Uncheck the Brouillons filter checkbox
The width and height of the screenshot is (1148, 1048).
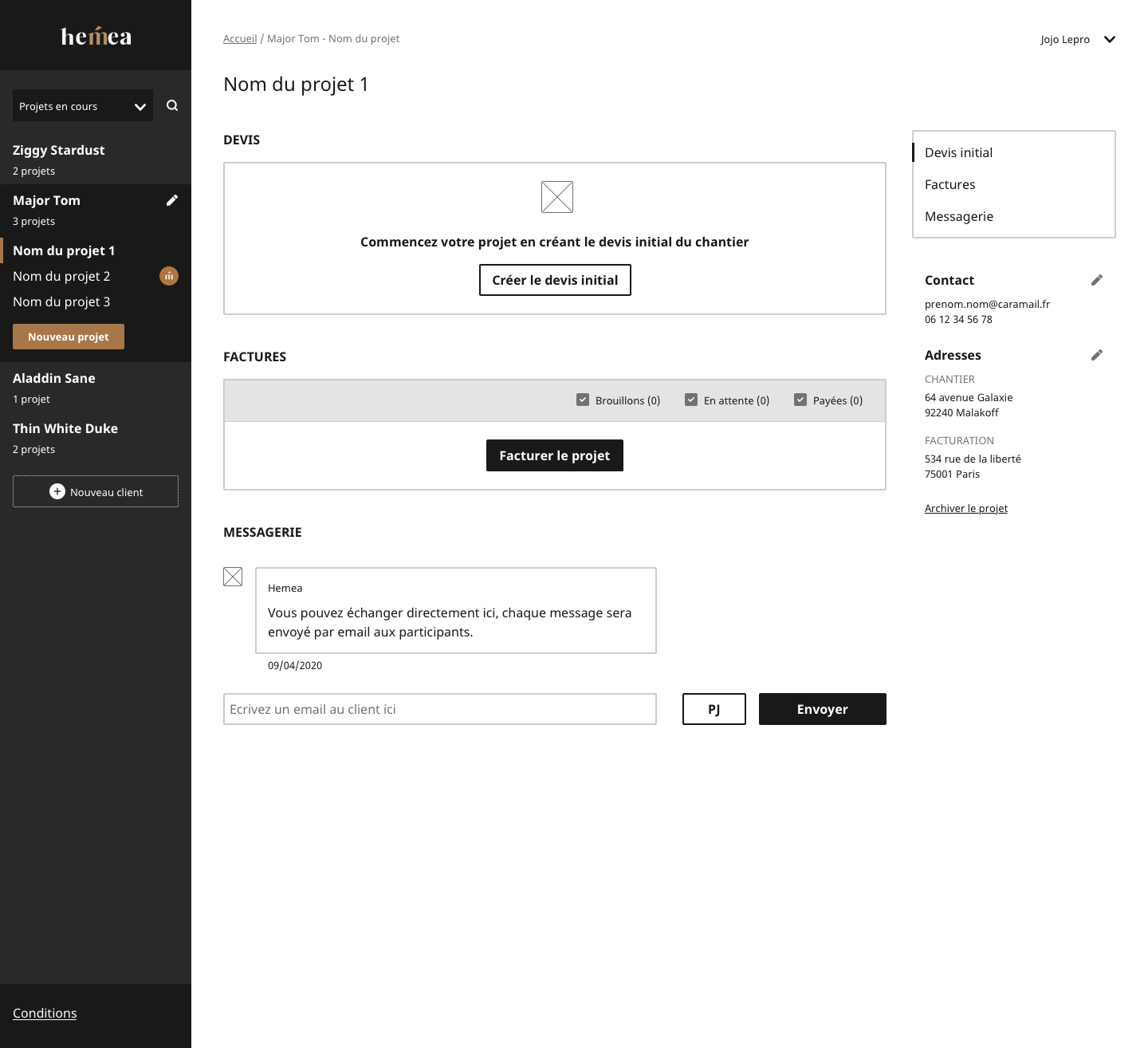[583, 400]
